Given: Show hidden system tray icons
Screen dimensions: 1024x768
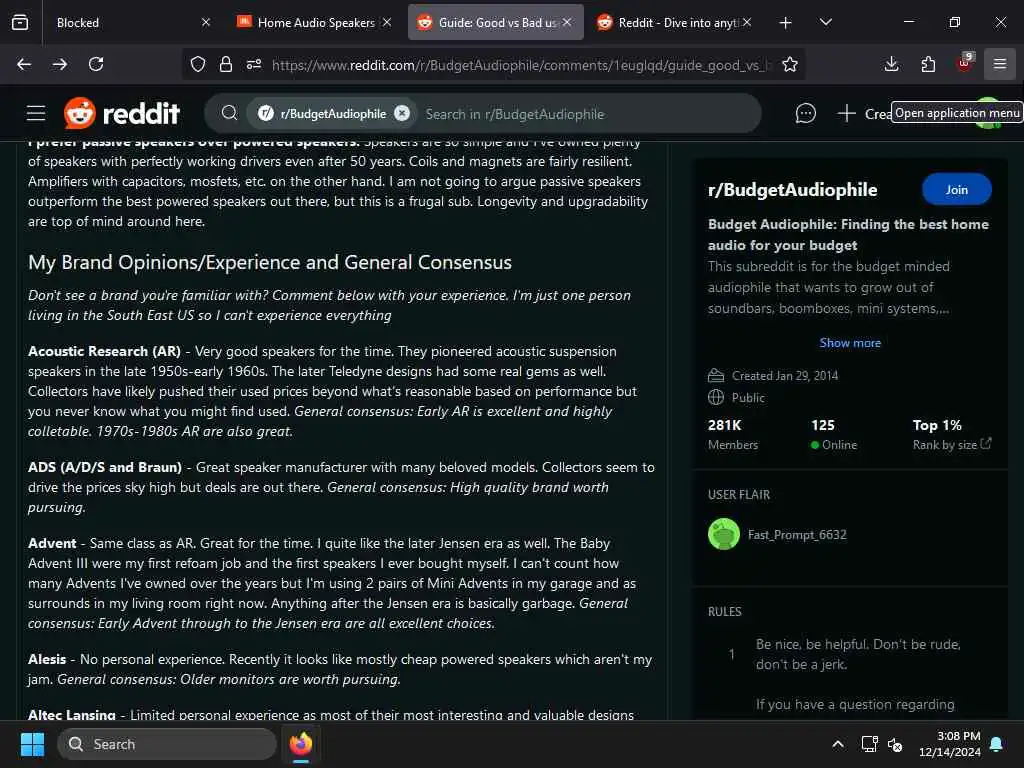Looking at the screenshot, I should pos(838,744).
